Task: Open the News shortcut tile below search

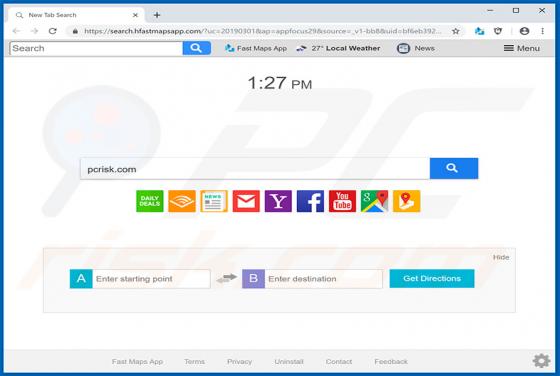Action: pos(214,201)
